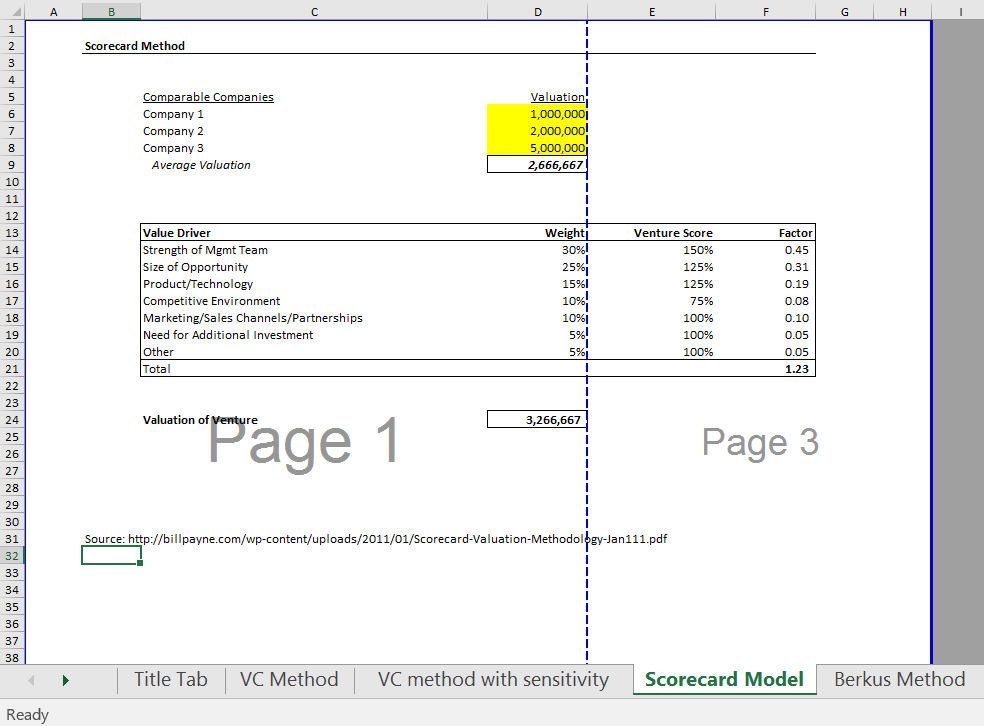Viewport: 984px width, 726px height.
Task: Click the Valuation column heading cell
Action: (x=557, y=97)
